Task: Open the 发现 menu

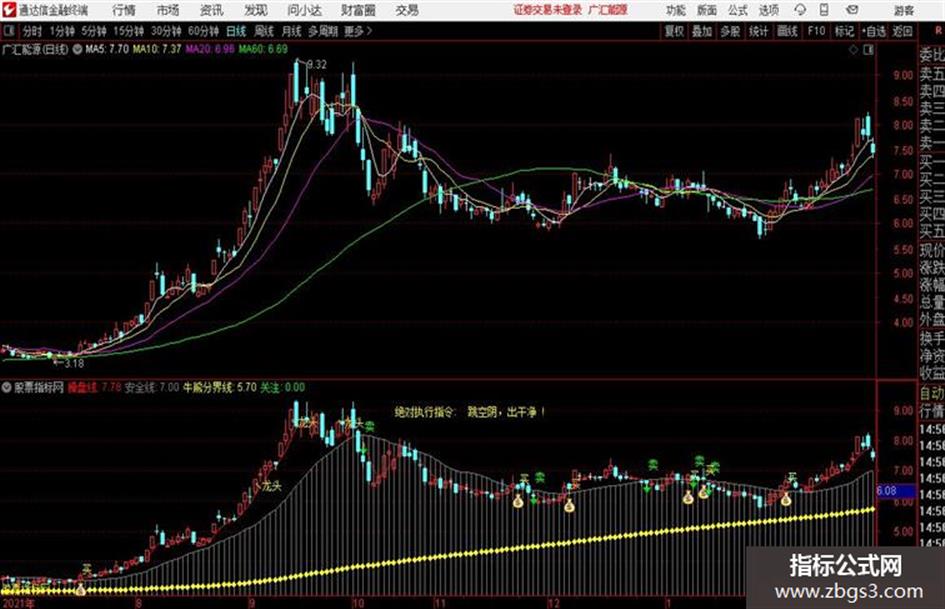Action: pos(256,10)
